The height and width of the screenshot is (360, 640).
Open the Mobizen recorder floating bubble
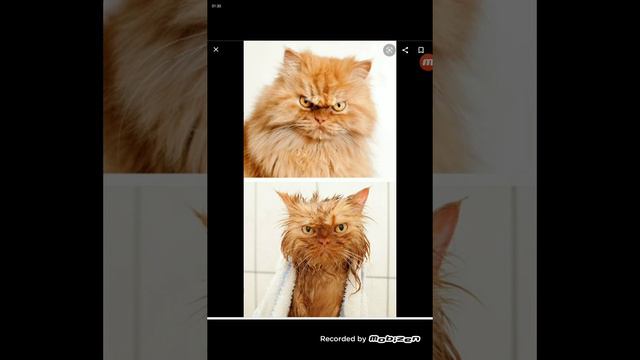click(427, 62)
